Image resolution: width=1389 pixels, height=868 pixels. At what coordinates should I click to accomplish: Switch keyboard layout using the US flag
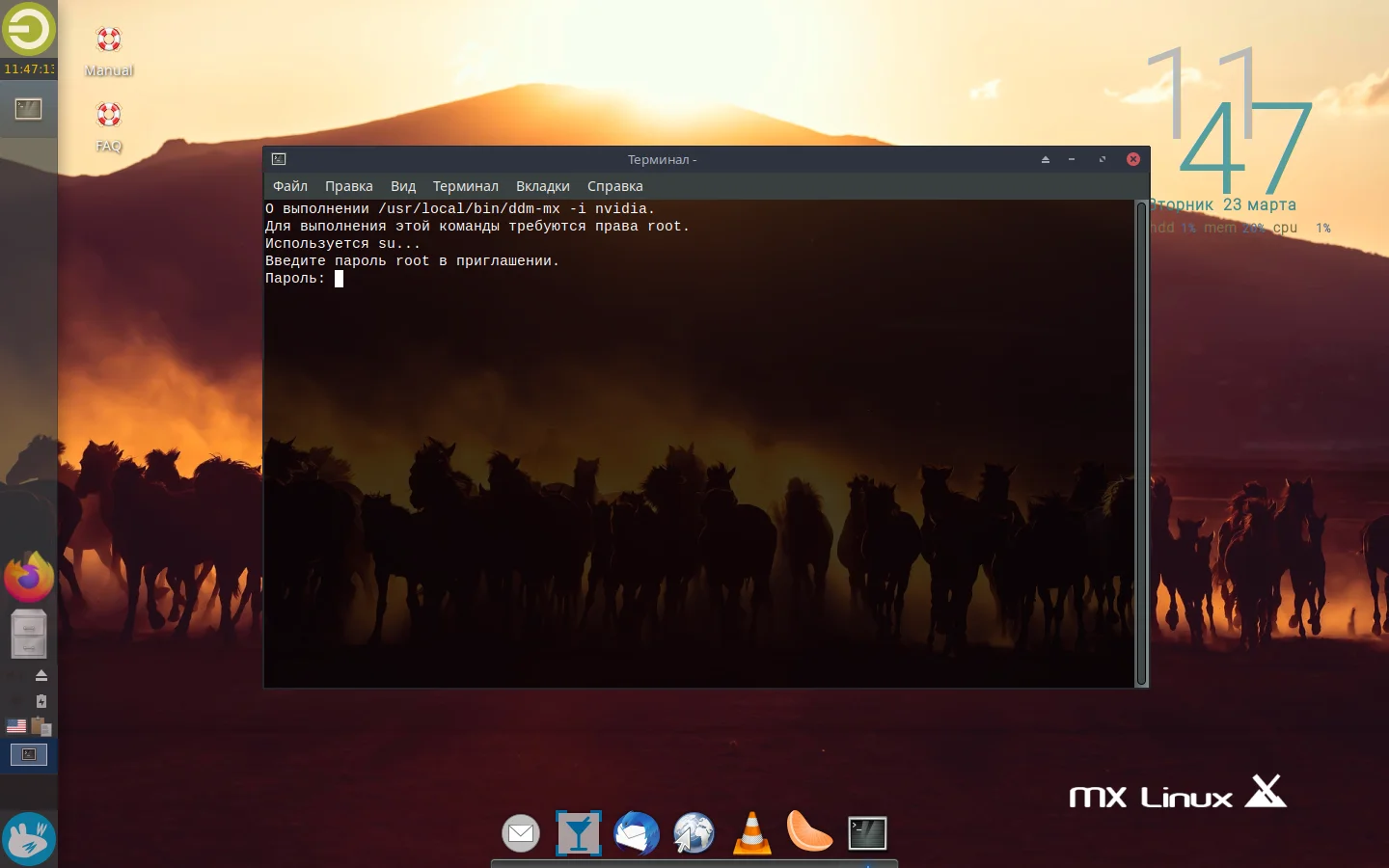[x=16, y=725]
